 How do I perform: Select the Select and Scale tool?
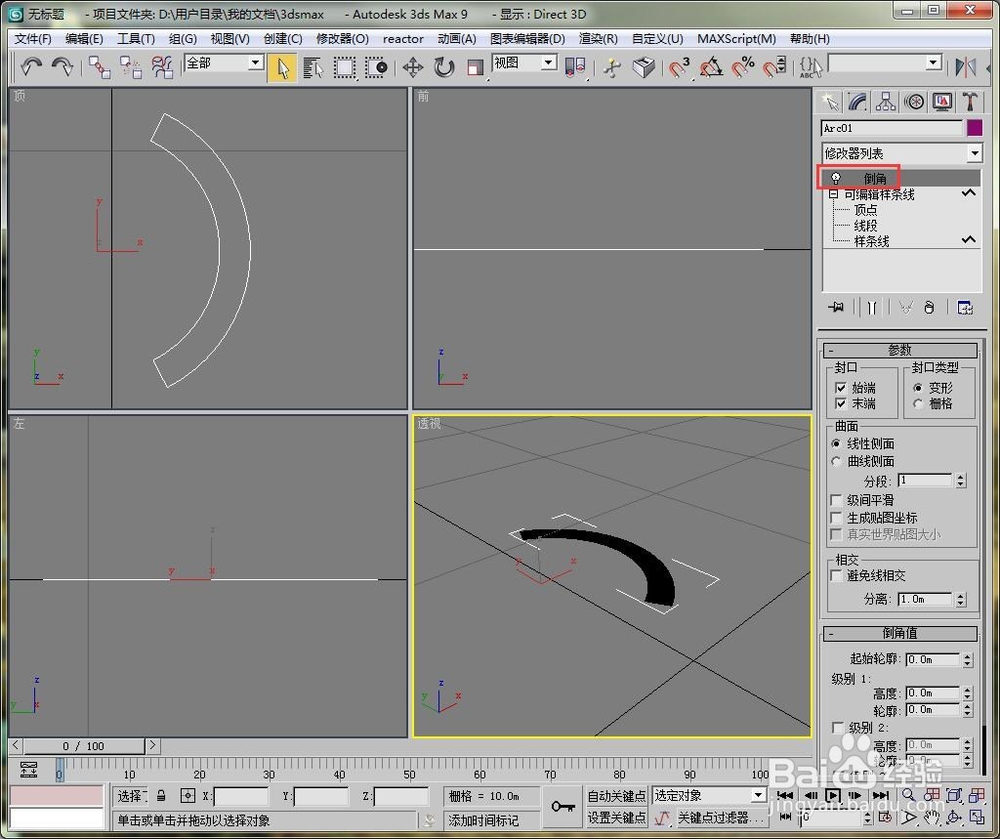pyautogui.click(x=475, y=68)
